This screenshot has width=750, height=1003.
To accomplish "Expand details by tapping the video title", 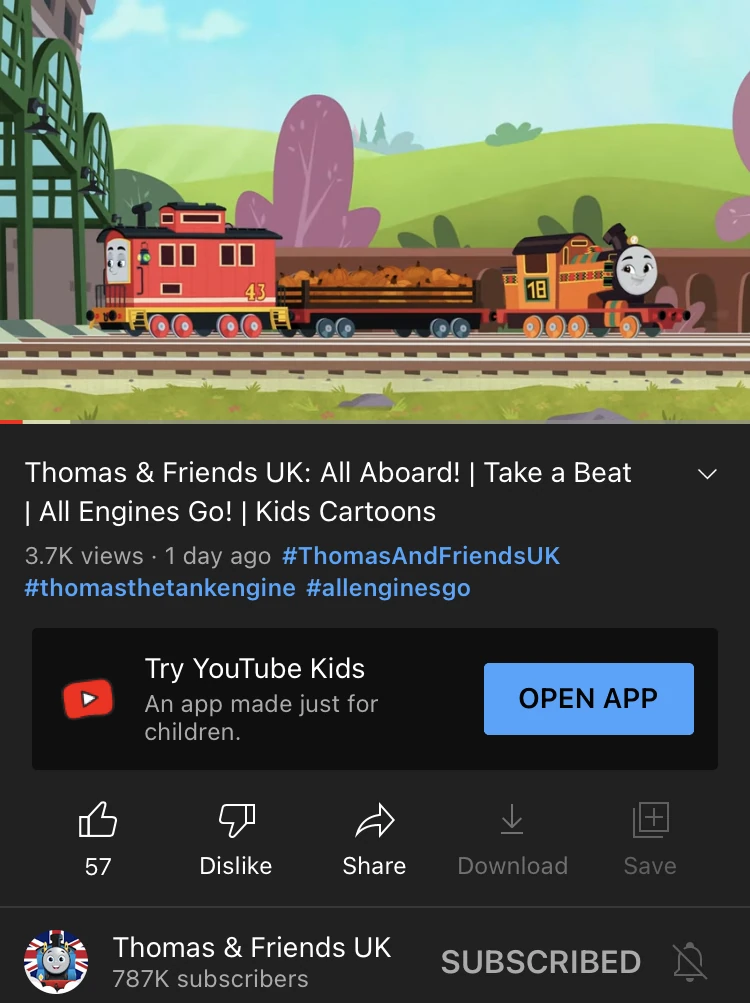I will 328,492.
